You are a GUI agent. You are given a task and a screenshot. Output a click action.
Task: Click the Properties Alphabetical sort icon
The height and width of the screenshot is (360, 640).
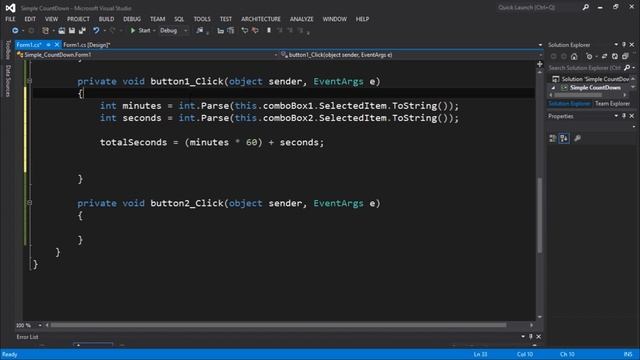pyautogui.click(x=564, y=139)
